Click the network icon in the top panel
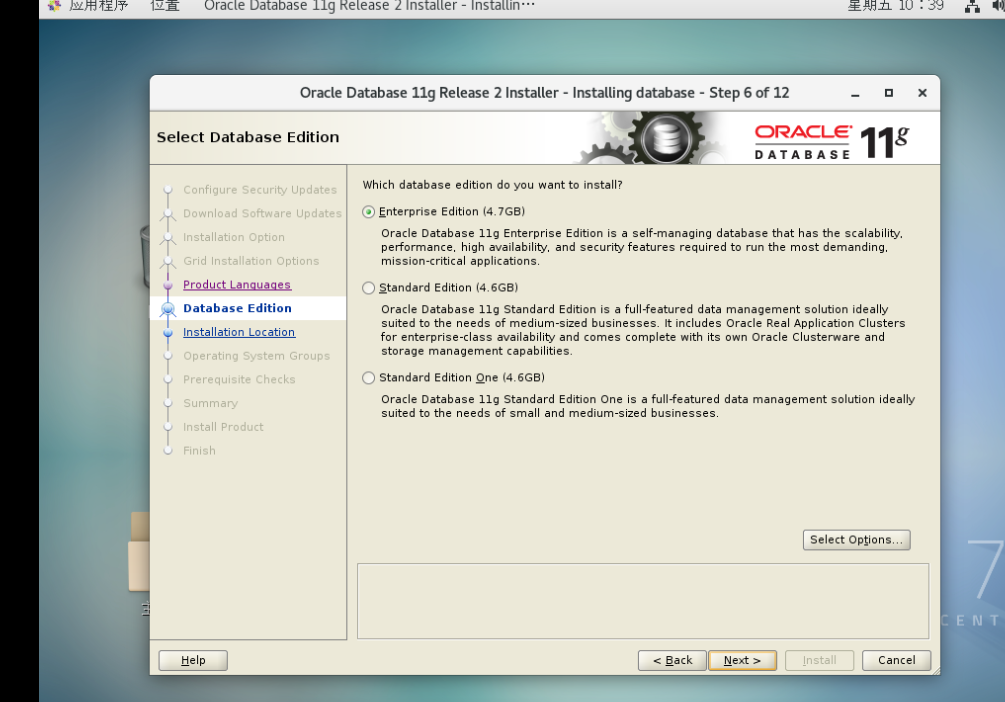 pyautogui.click(x=972, y=6)
